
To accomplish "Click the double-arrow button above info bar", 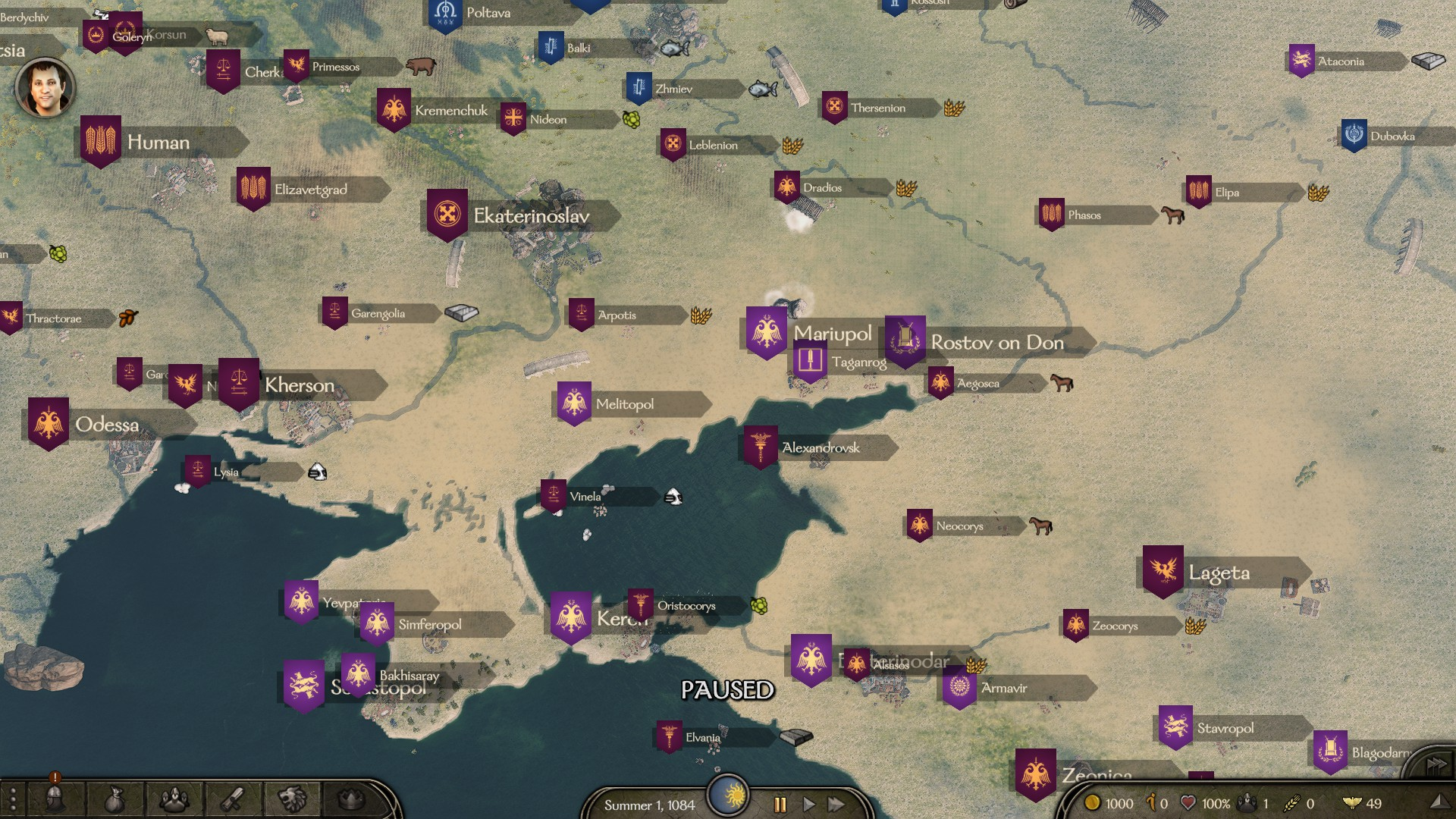I will [x=1436, y=764].
